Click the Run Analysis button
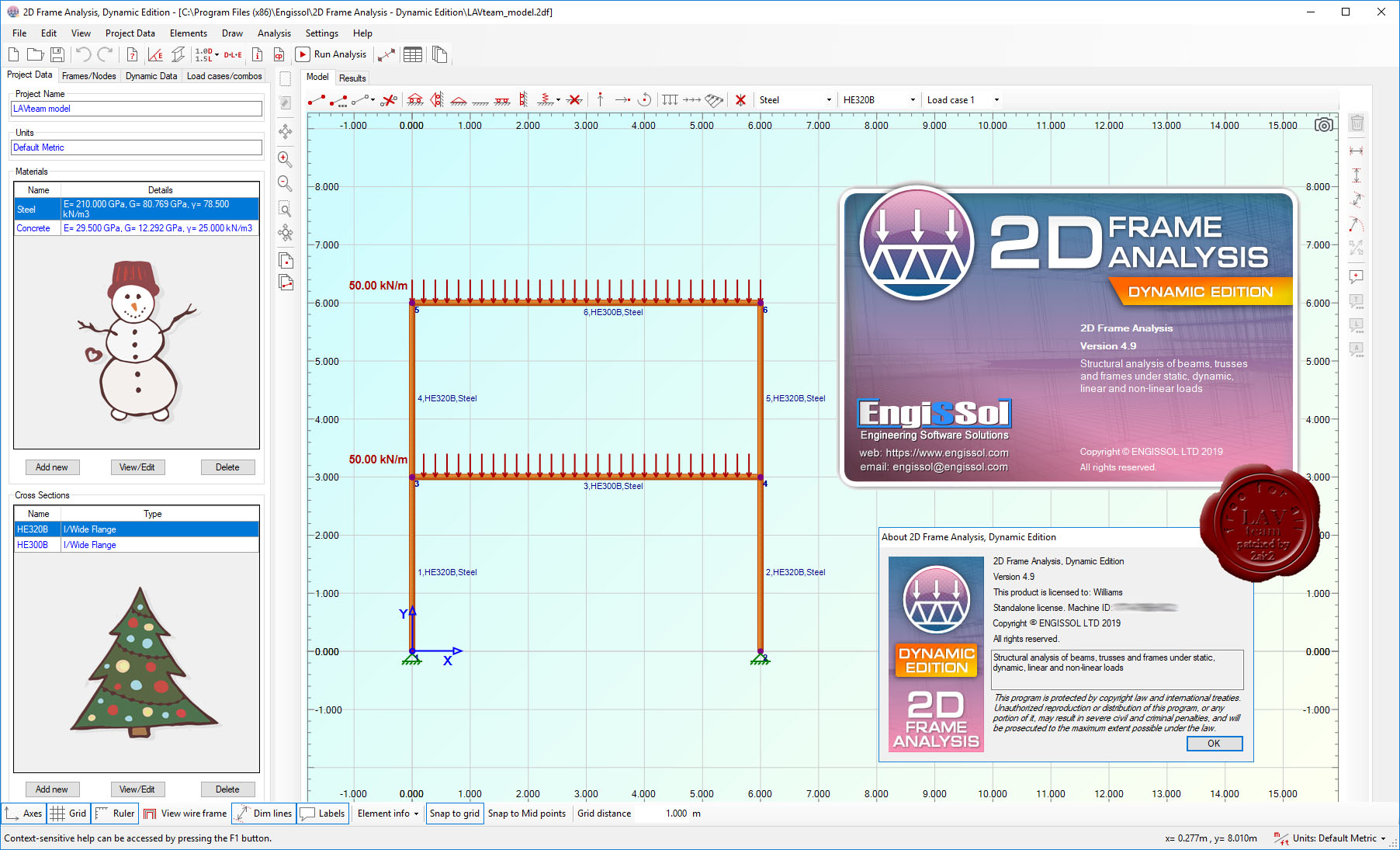This screenshot has height=850, width=1400. point(331,54)
